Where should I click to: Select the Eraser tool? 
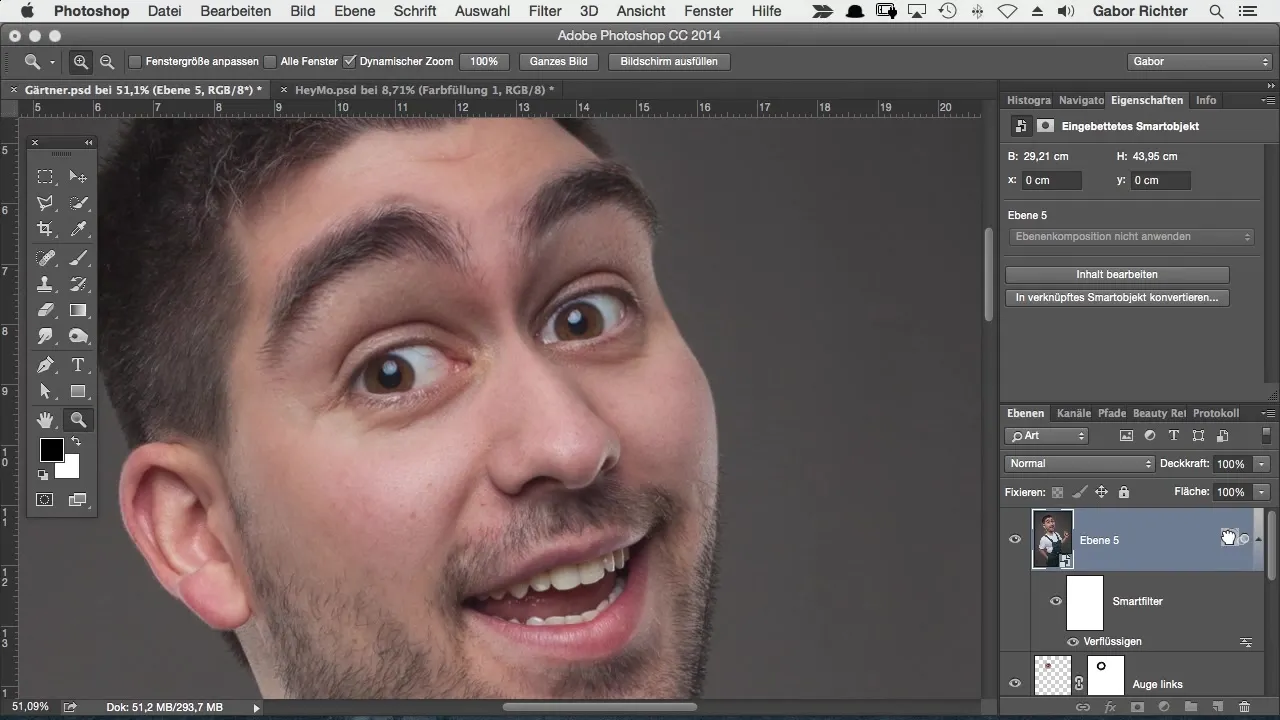click(x=45, y=310)
